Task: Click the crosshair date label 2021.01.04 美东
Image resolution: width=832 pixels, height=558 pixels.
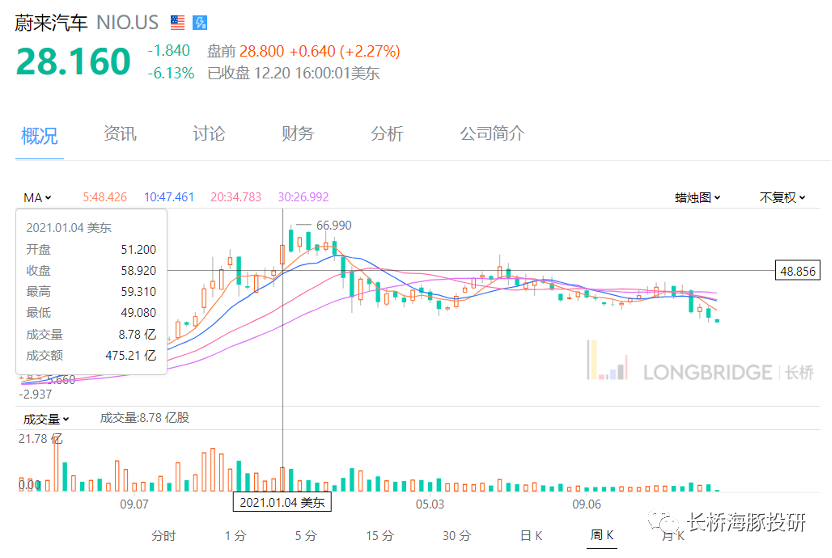Action: (282, 502)
